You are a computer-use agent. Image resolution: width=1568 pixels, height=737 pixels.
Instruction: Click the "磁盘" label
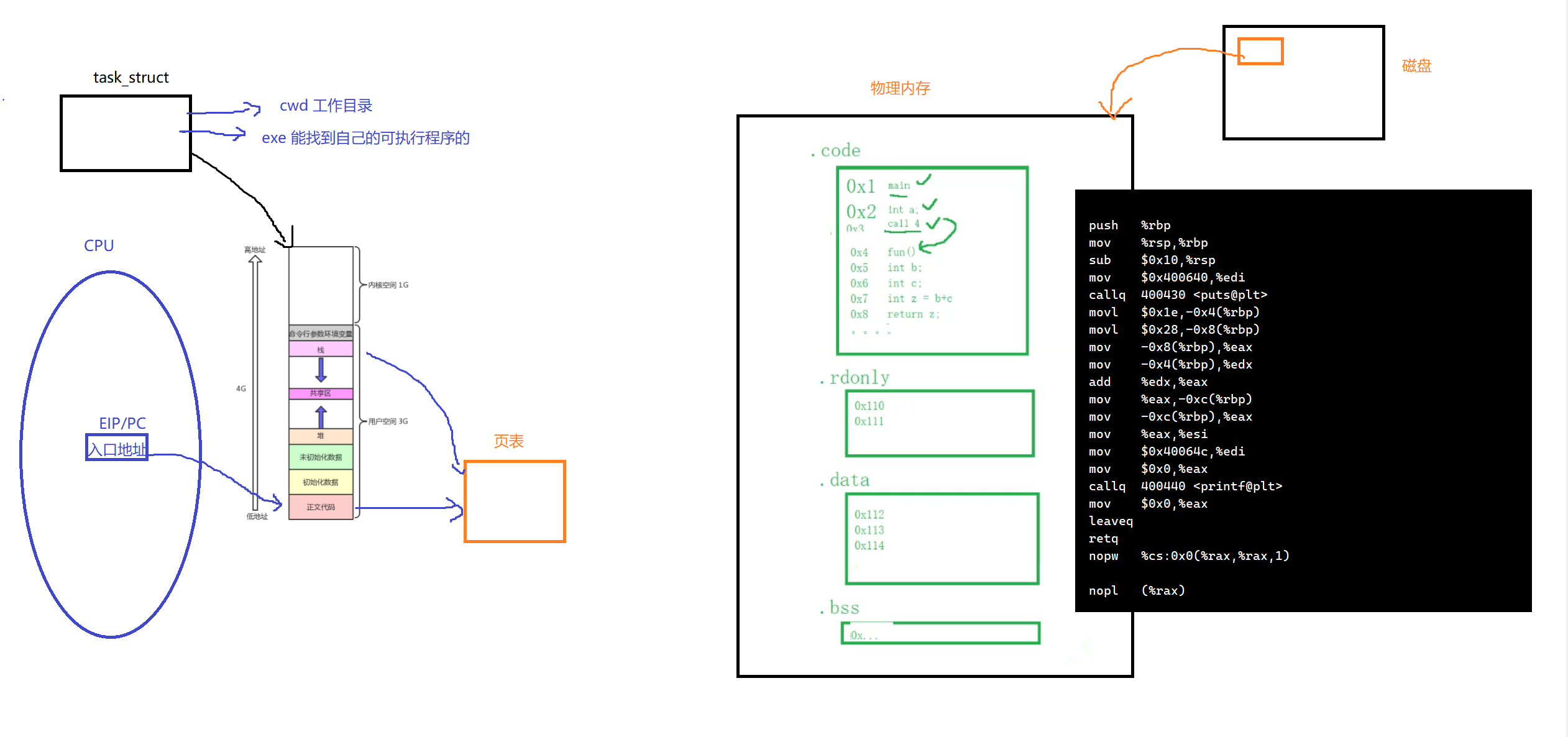[x=1416, y=66]
